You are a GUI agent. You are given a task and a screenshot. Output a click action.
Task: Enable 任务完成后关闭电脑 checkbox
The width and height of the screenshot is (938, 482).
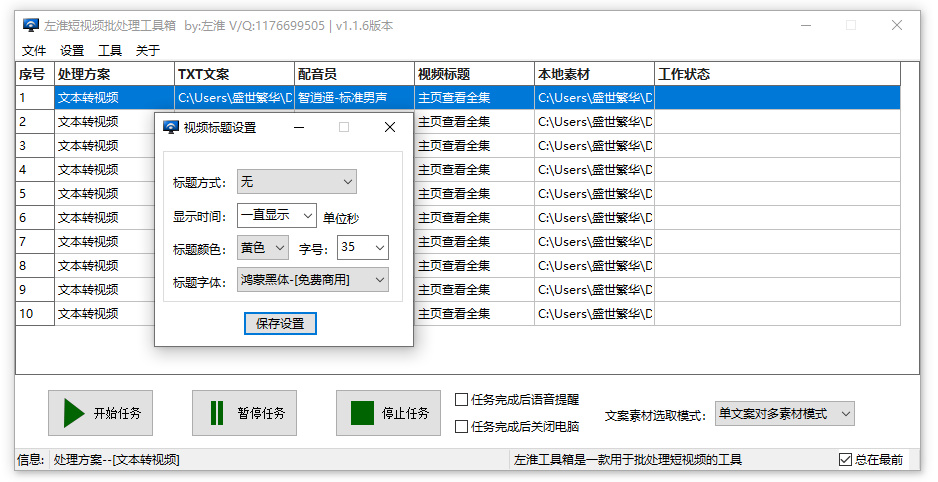[x=461, y=426]
